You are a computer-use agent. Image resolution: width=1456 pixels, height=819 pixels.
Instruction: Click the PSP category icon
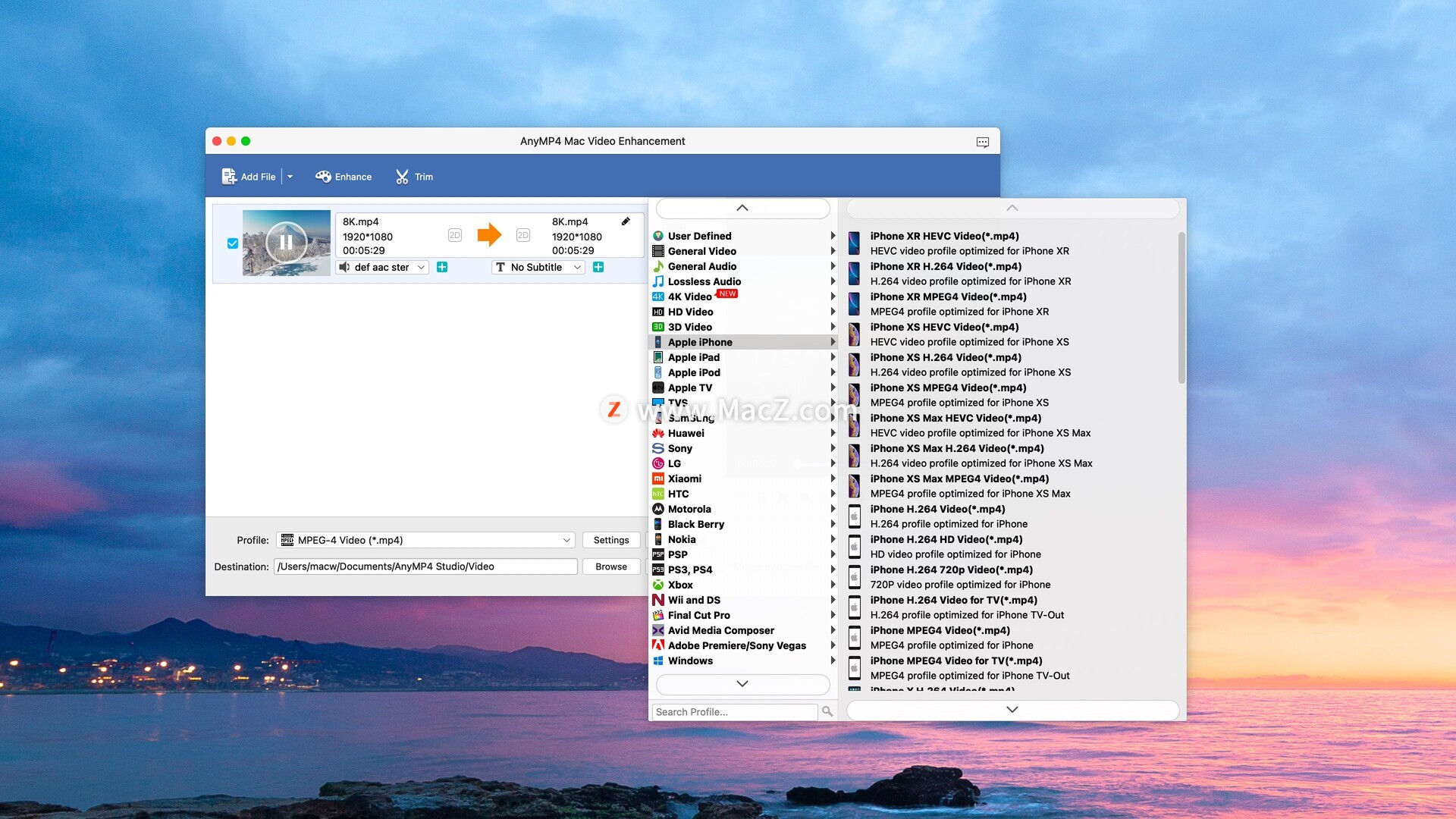click(x=658, y=554)
